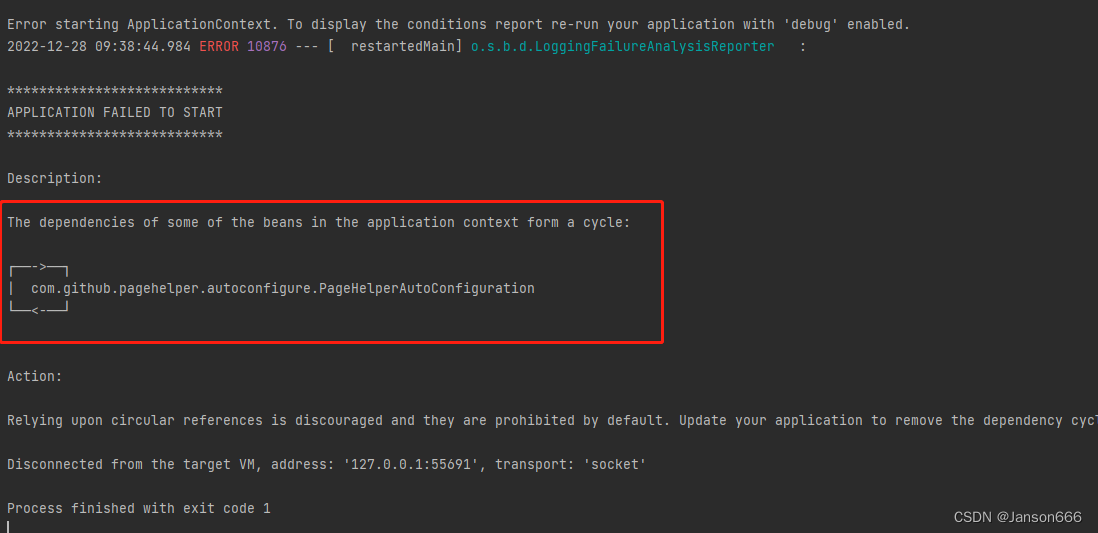
Task: Click the red ERROR log level
Action: [x=220, y=47]
